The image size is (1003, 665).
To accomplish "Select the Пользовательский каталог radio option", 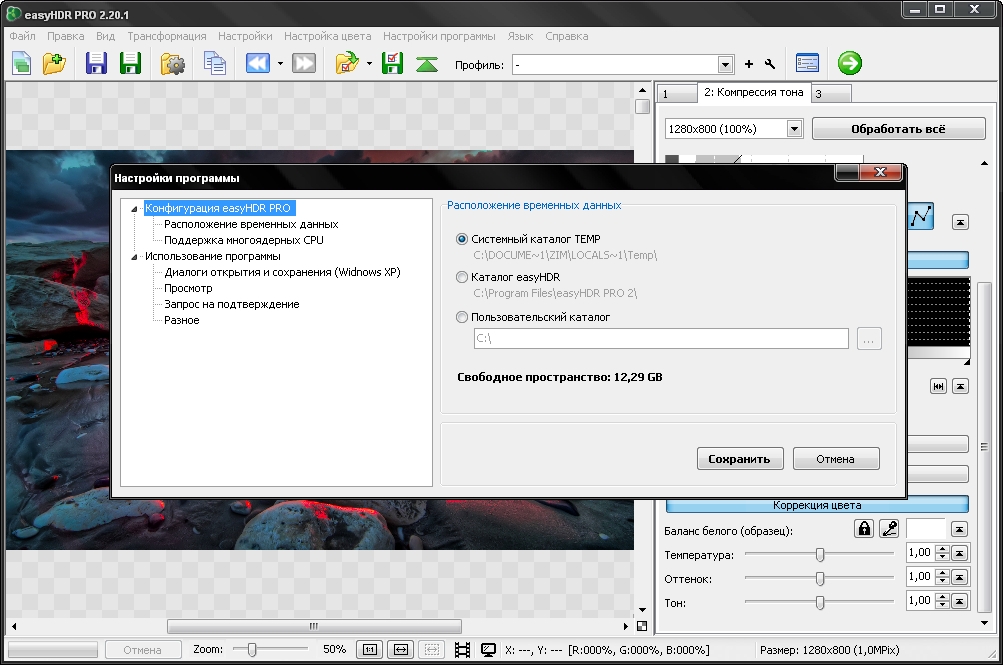I will click(x=461, y=317).
